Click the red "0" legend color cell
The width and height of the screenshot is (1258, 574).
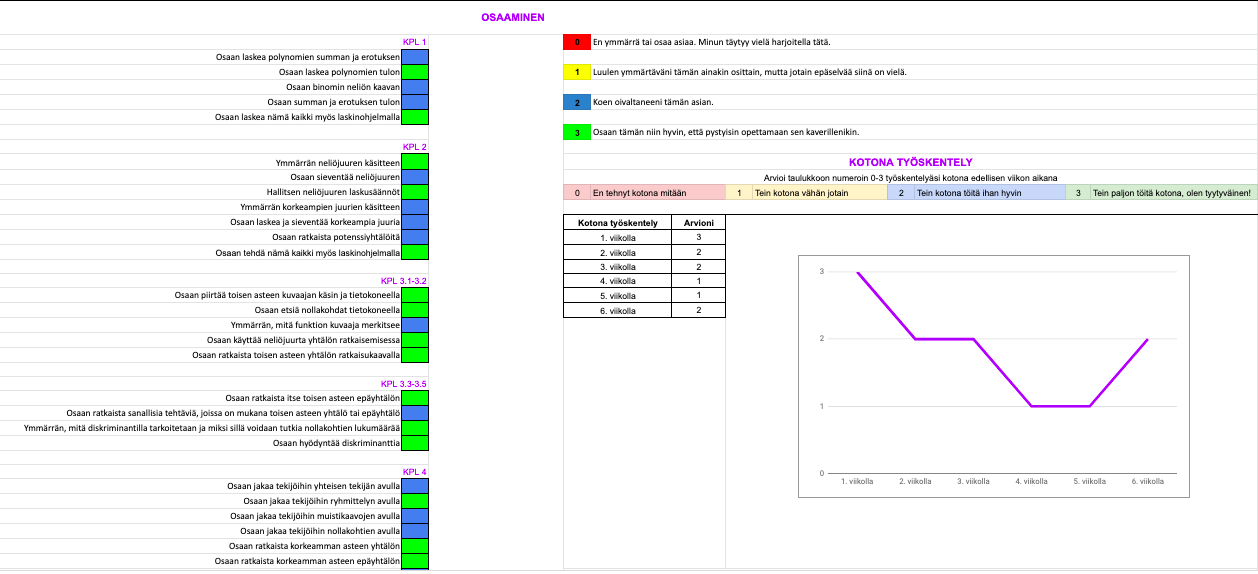pyautogui.click(x=577, y=42)
